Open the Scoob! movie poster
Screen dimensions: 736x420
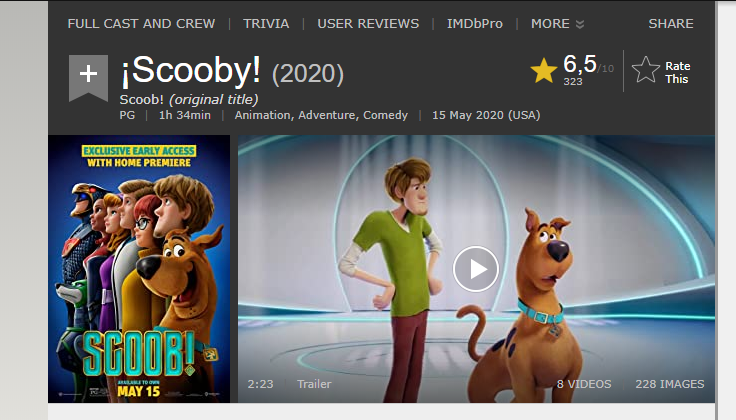coord(139,269)
